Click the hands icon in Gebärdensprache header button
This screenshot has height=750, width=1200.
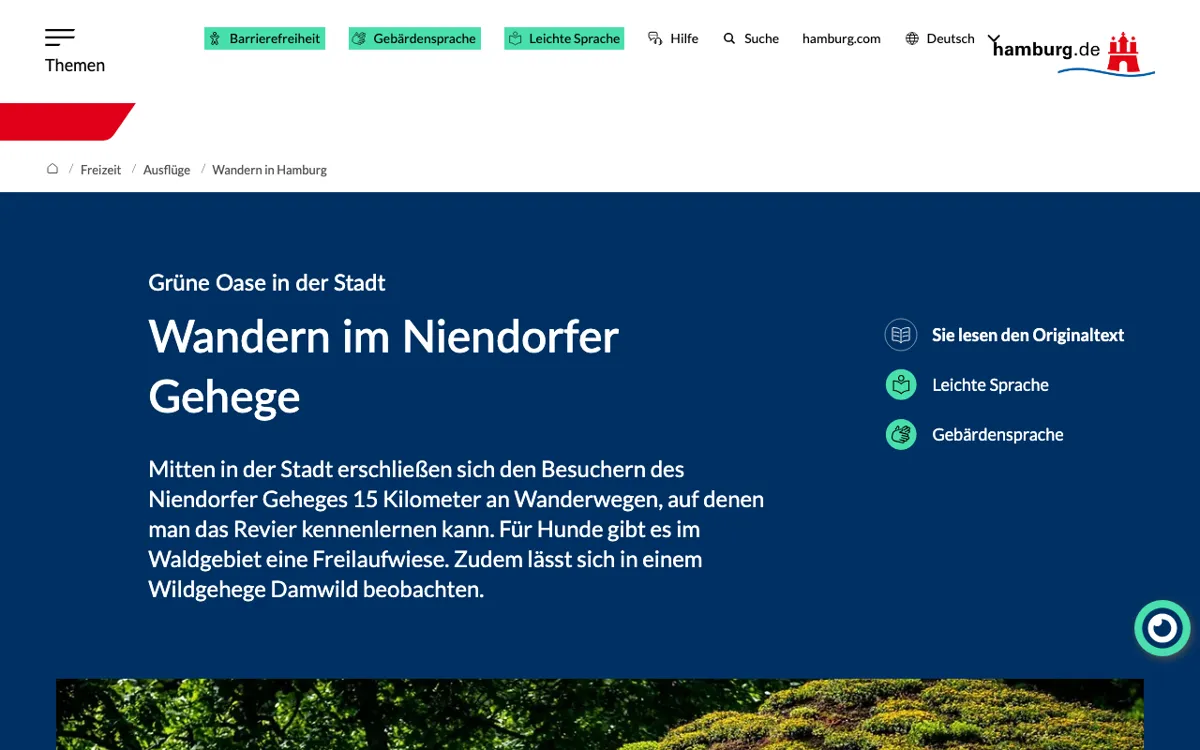point(359,39)
